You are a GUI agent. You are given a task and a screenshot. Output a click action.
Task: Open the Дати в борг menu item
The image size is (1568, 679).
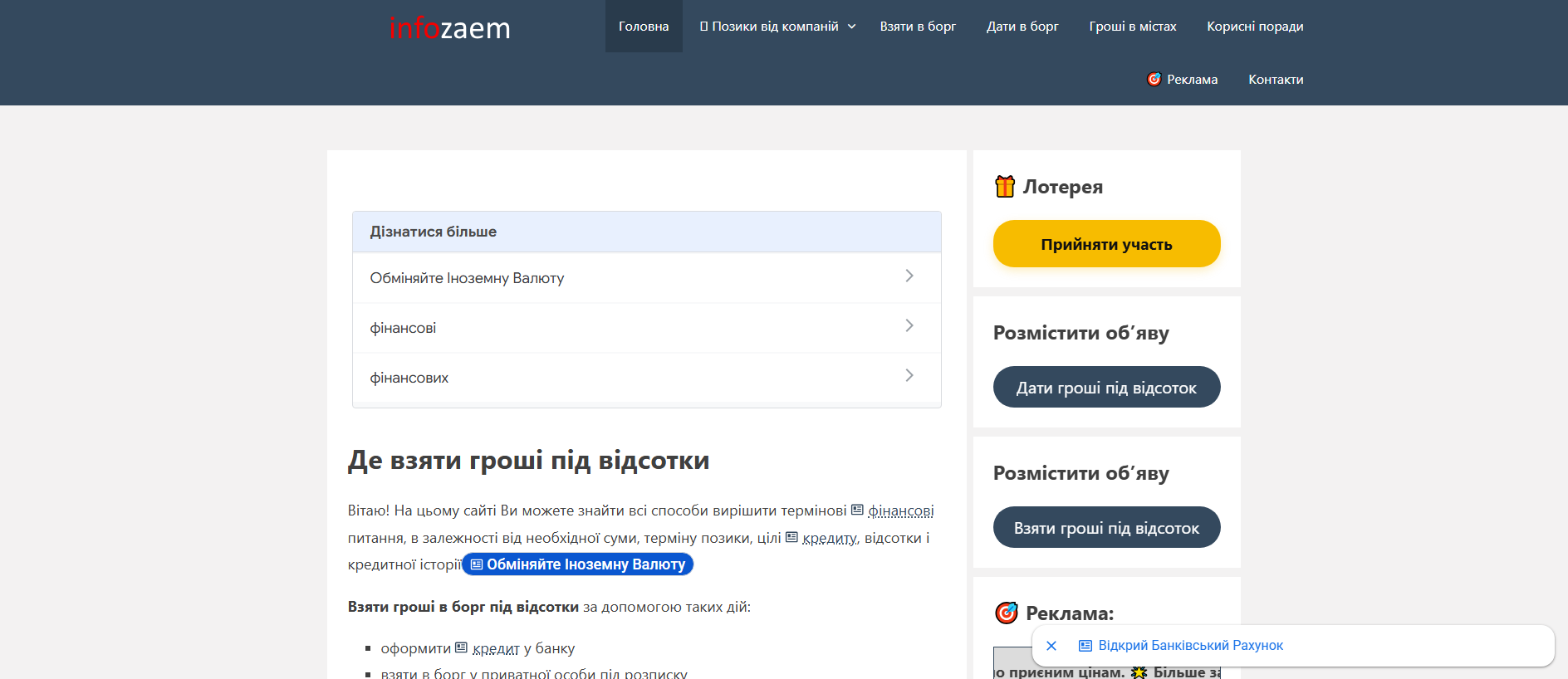(1022, 27)
